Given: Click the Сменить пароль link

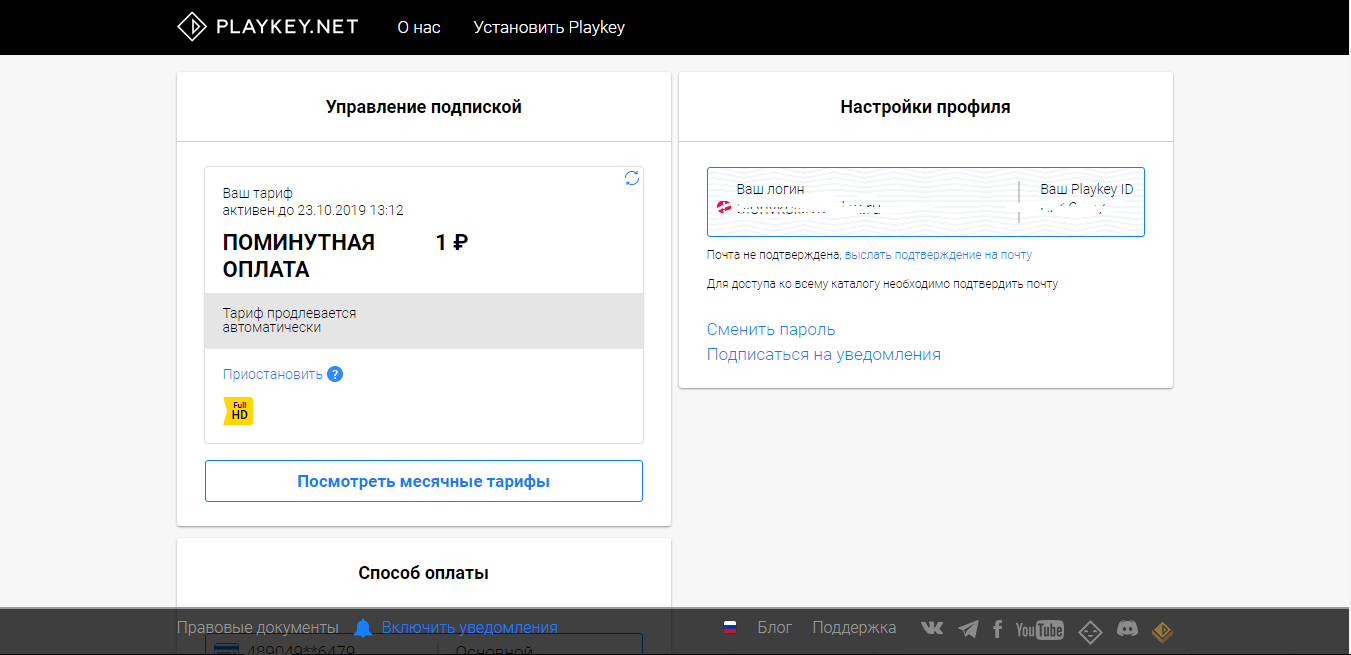Looking at the screenshot, I should [771, 329].
